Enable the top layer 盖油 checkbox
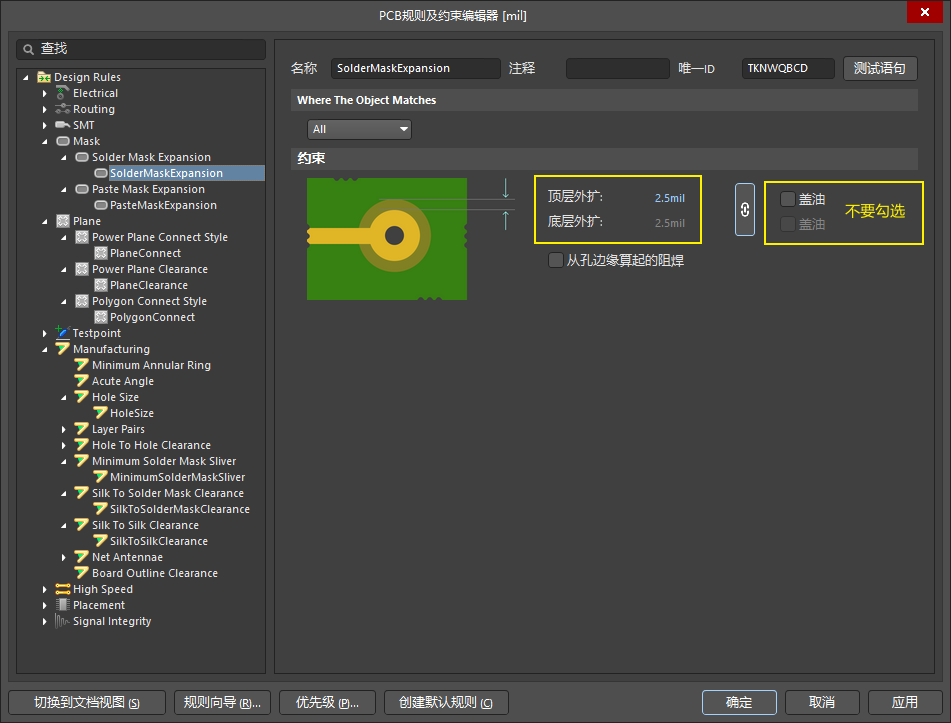951x723 pixels. (x=788, y=199)
